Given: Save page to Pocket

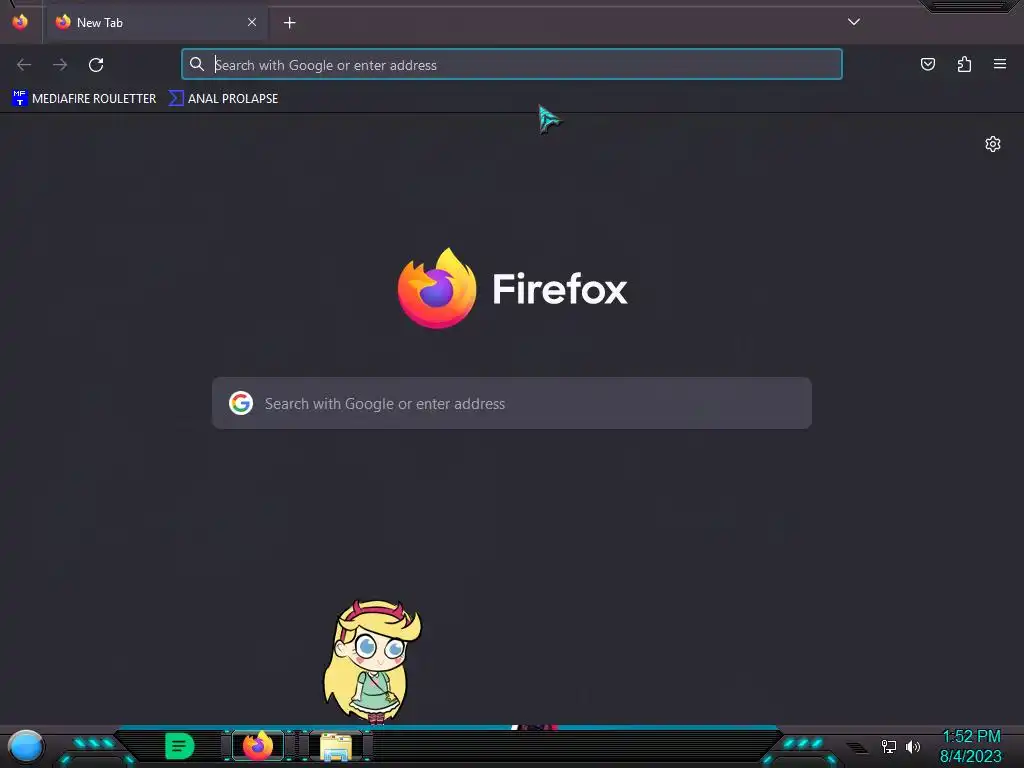Looking at the screenshot, I should pos(927,64).
